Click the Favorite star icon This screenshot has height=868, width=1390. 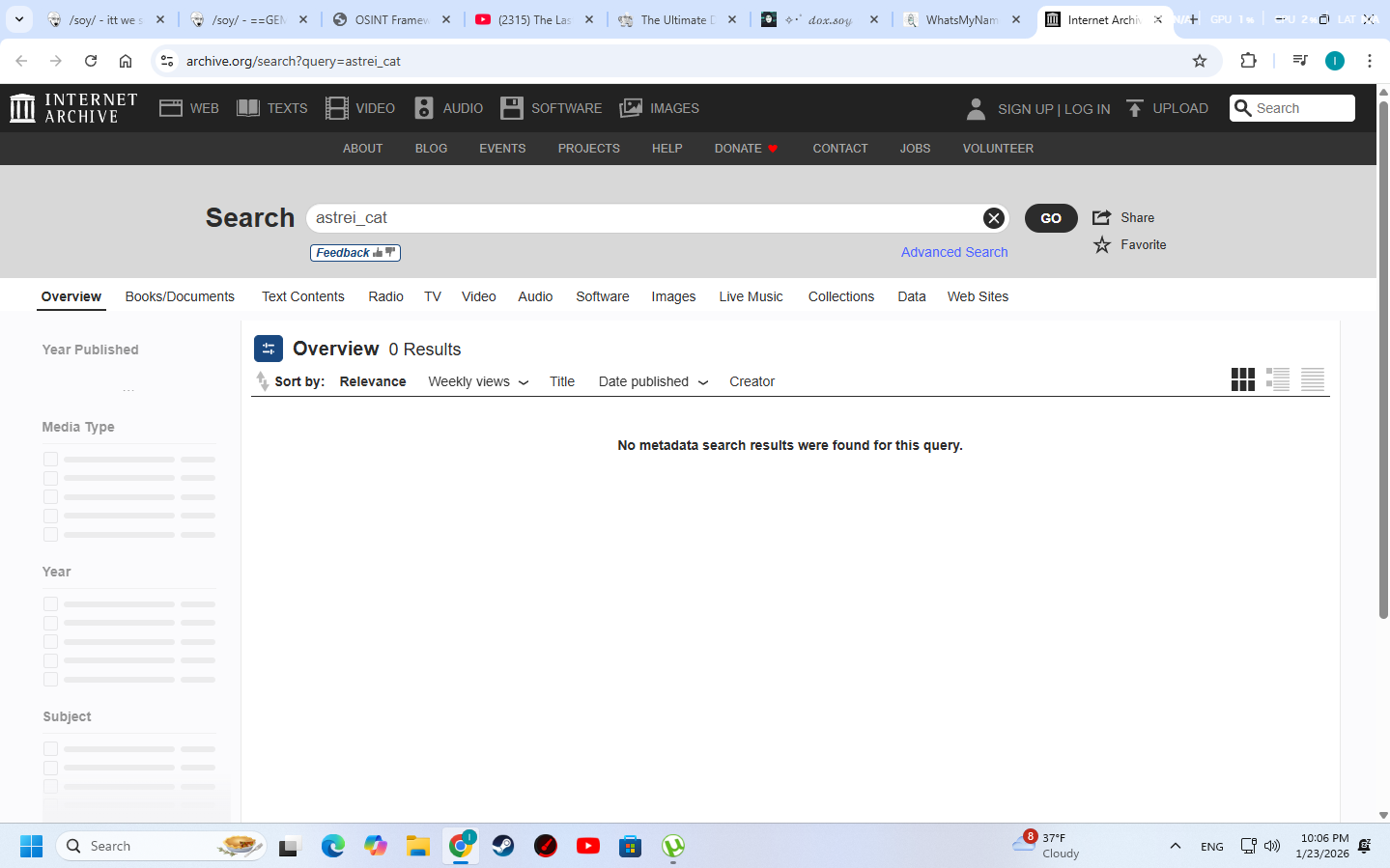tap(1102, 245)
